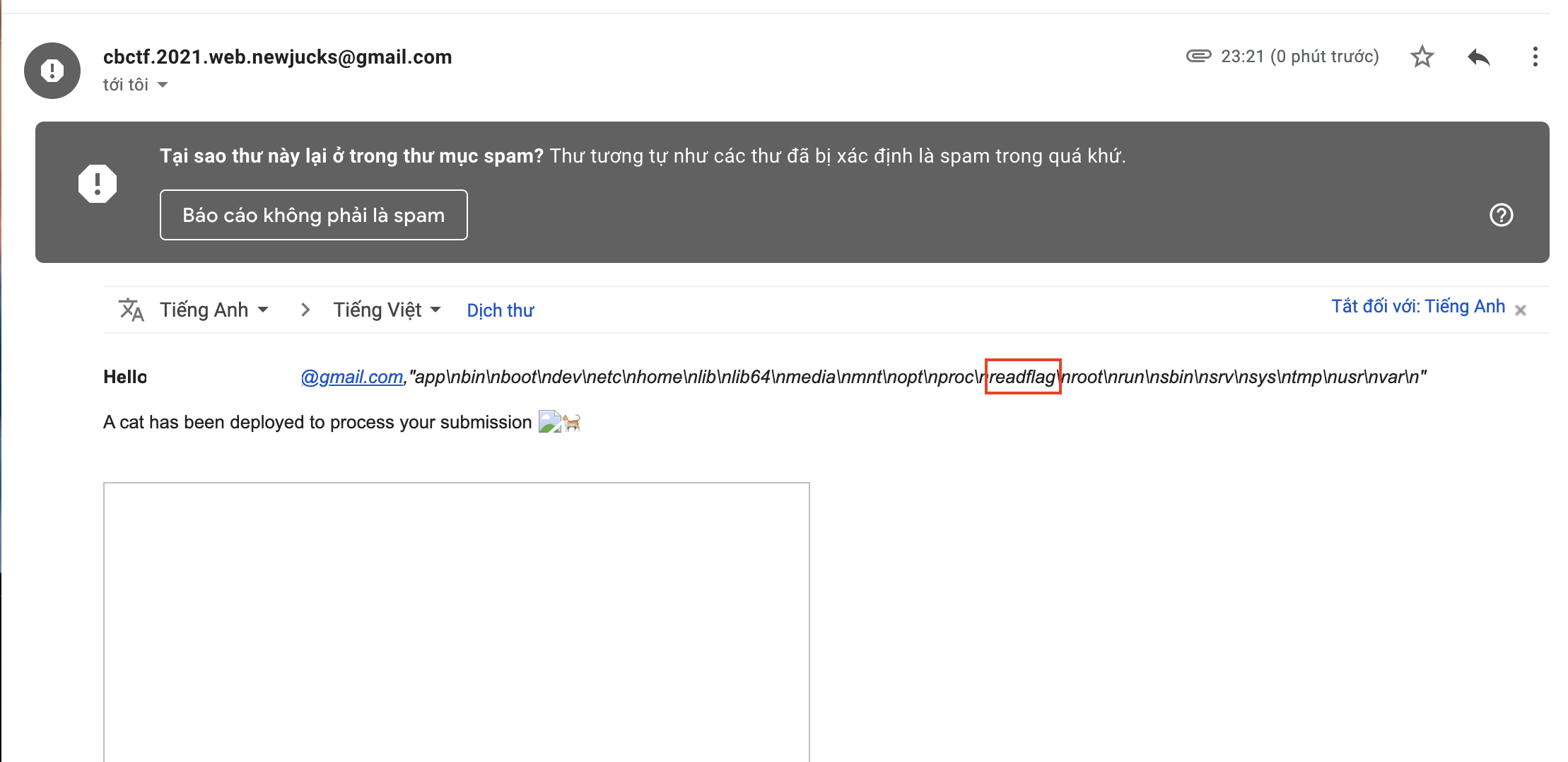Open the 'Tiếng Việt' target language dropdown
Viewport: 1568px width, 762px height.
387,310
